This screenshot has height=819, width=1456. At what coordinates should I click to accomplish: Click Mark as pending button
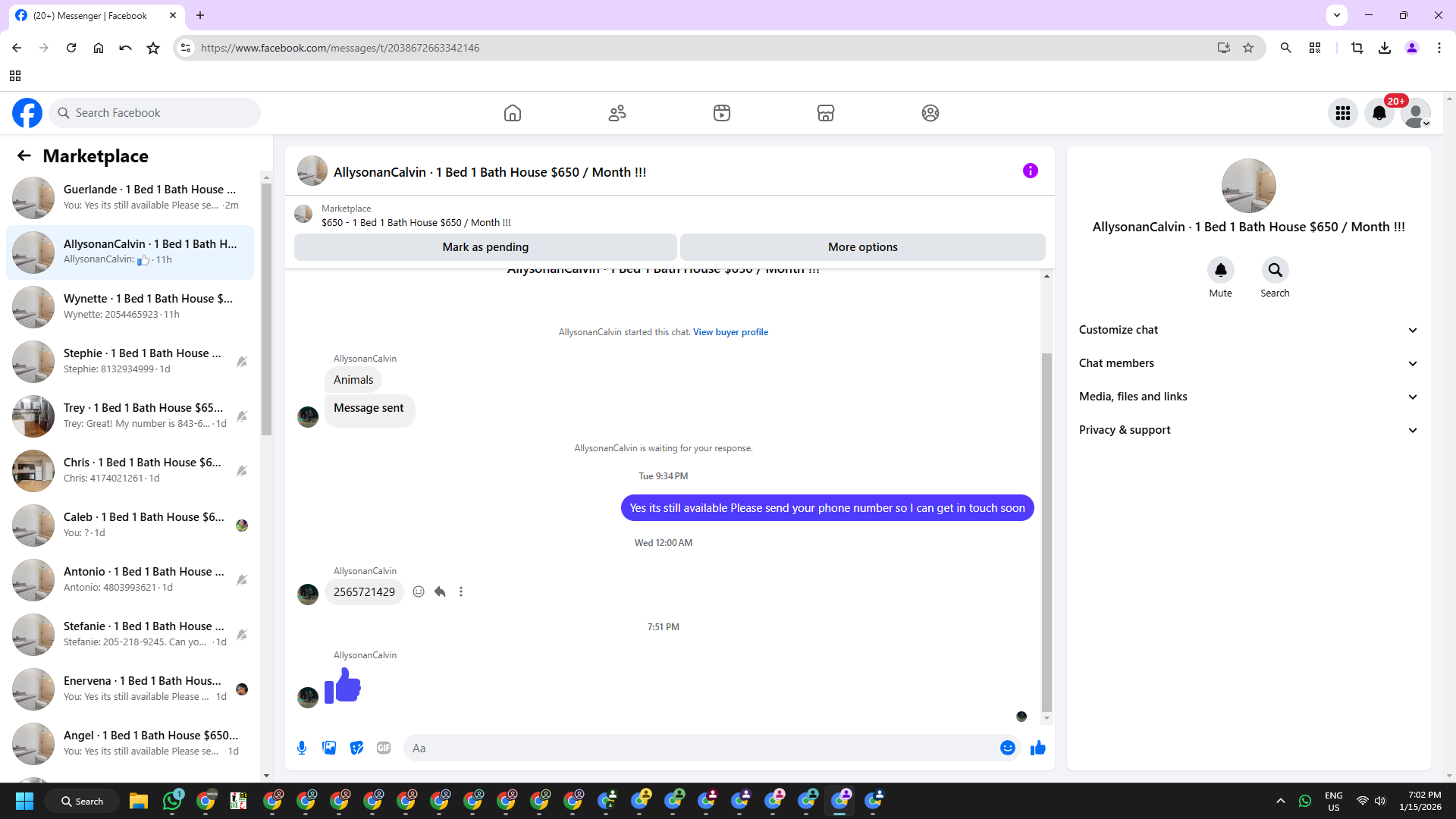coord(485,247)
